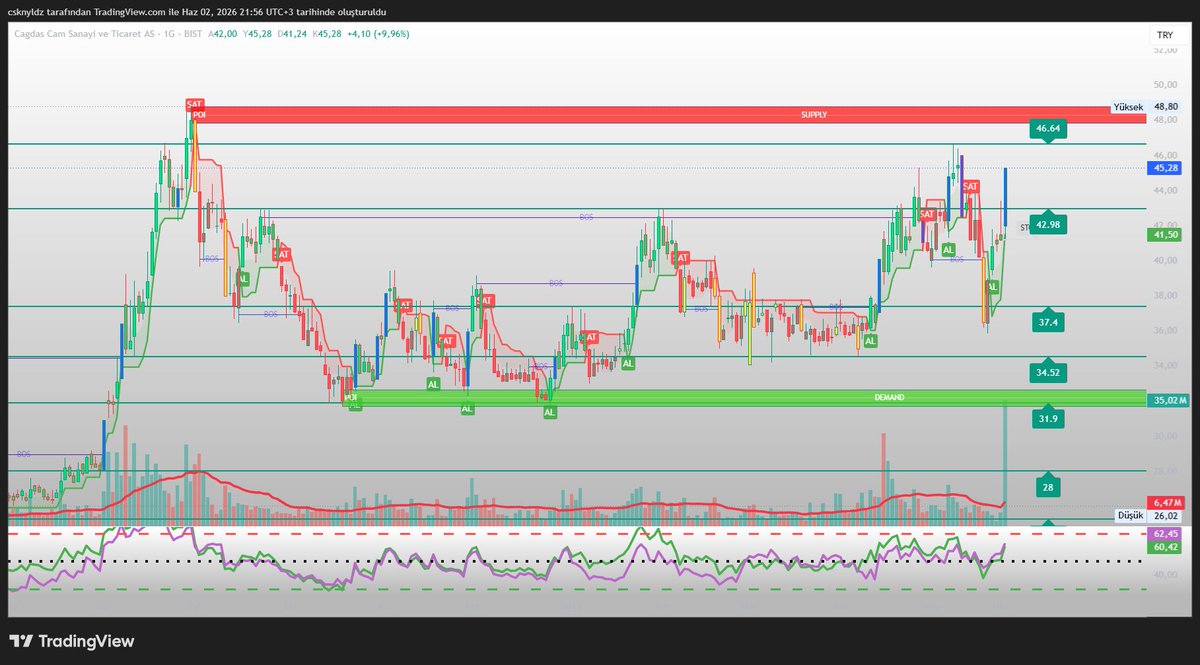This screenshot has height=665, width=1200.
Task: Click the SAT signal label atop the supply zone
Action: pos(194,104)
